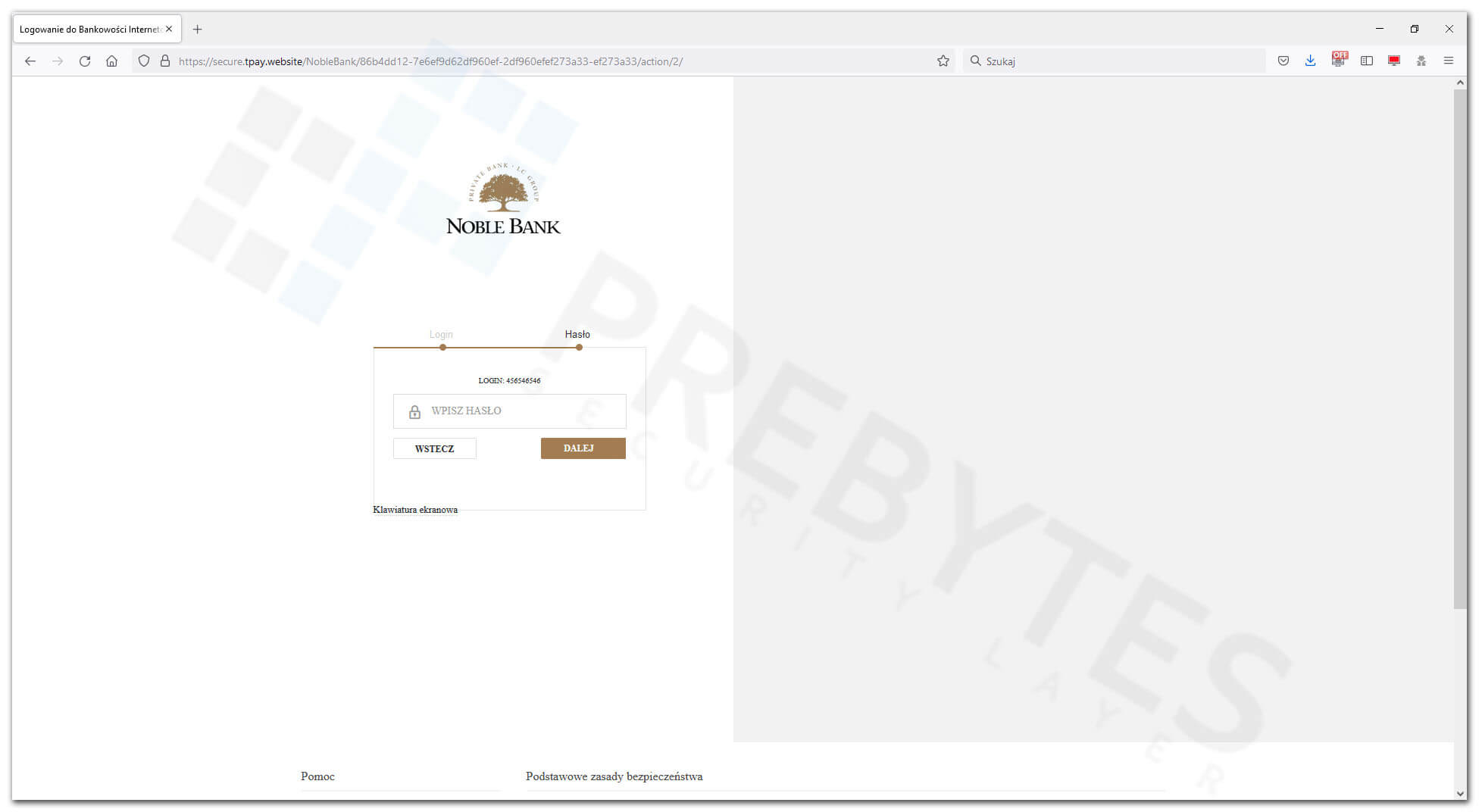
Task: Click the WSTECZ button
Action: tap(434, 448)
